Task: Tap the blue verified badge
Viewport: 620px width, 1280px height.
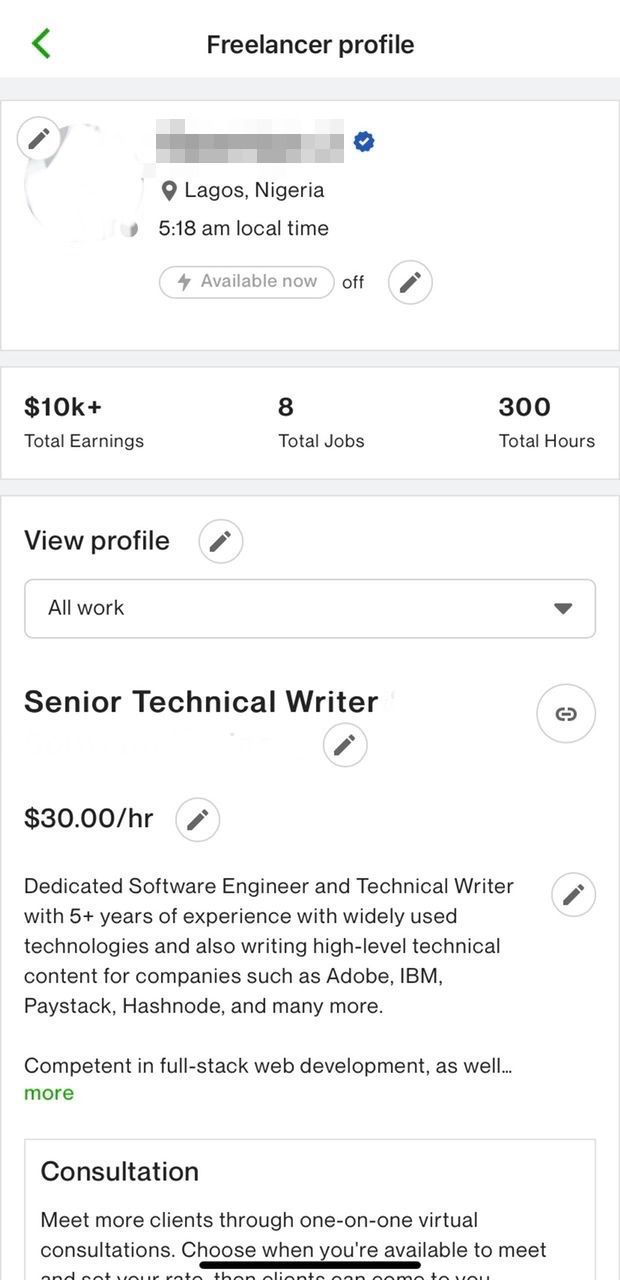Action: [x=364, y=142]
